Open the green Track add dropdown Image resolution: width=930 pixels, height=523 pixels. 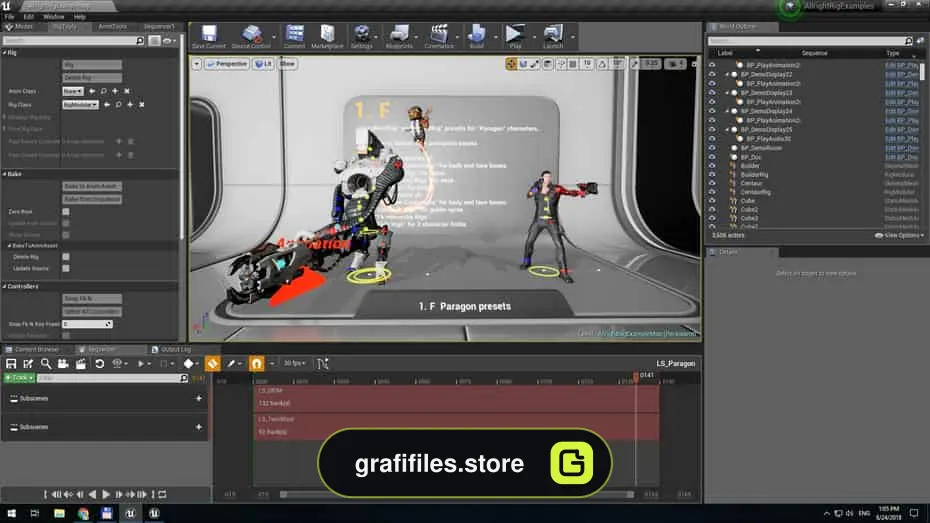click(x=19, y=378)
